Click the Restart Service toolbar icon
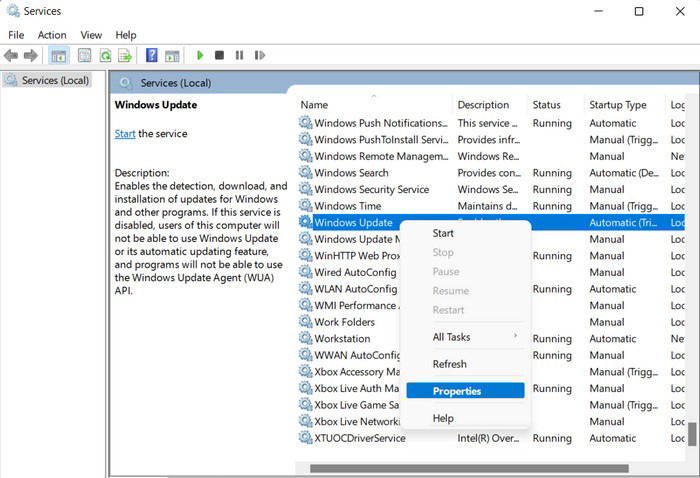This screenshot has width=700, height=478. point(260,55)
